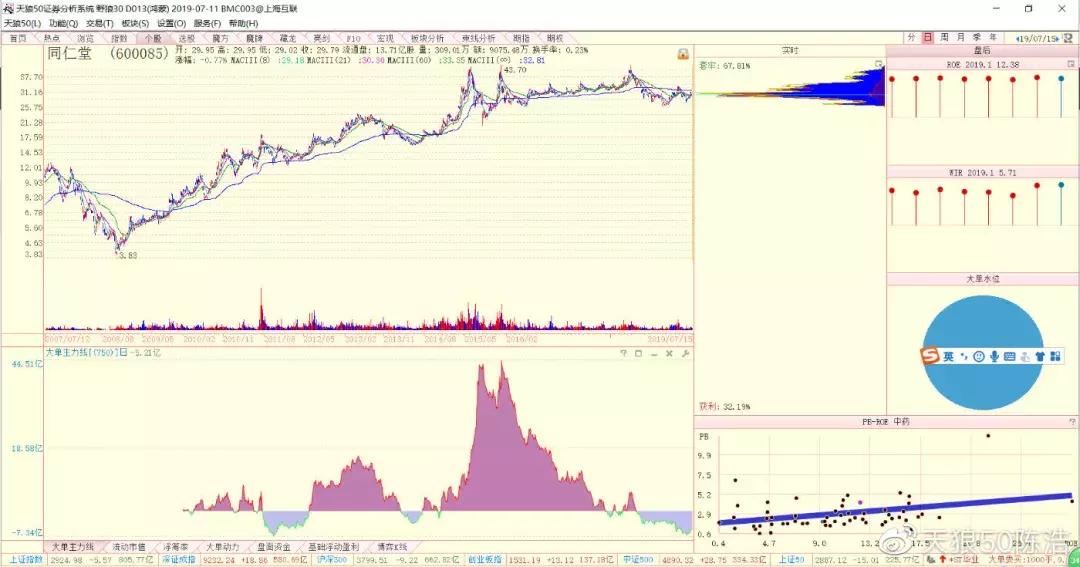
Task: Click the 上证指数 status bar label
Action: tap(25, 560)
